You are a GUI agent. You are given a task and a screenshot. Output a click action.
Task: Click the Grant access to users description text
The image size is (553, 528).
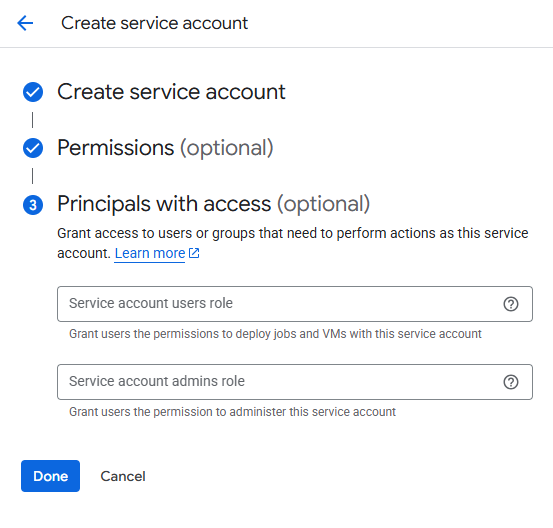tap(293, 243)
